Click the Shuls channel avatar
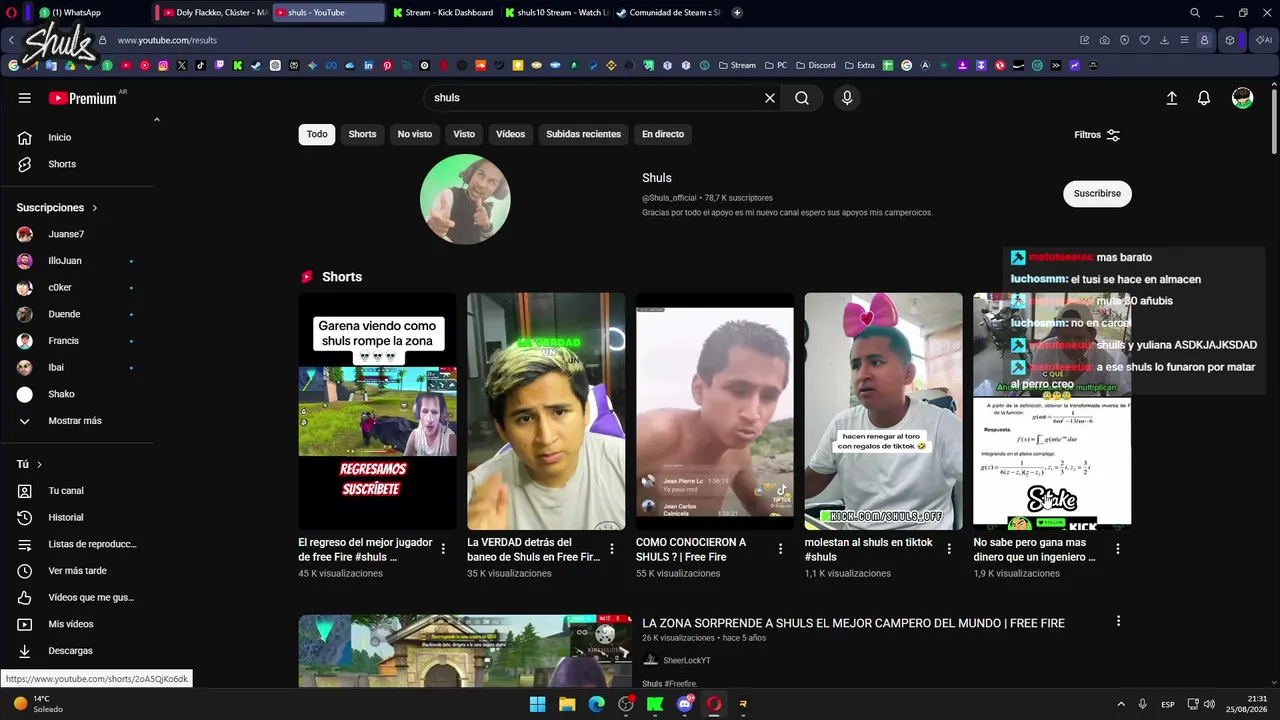This screenshot has width=1280, height=720. pyautogui.click(x=465, y=199)
